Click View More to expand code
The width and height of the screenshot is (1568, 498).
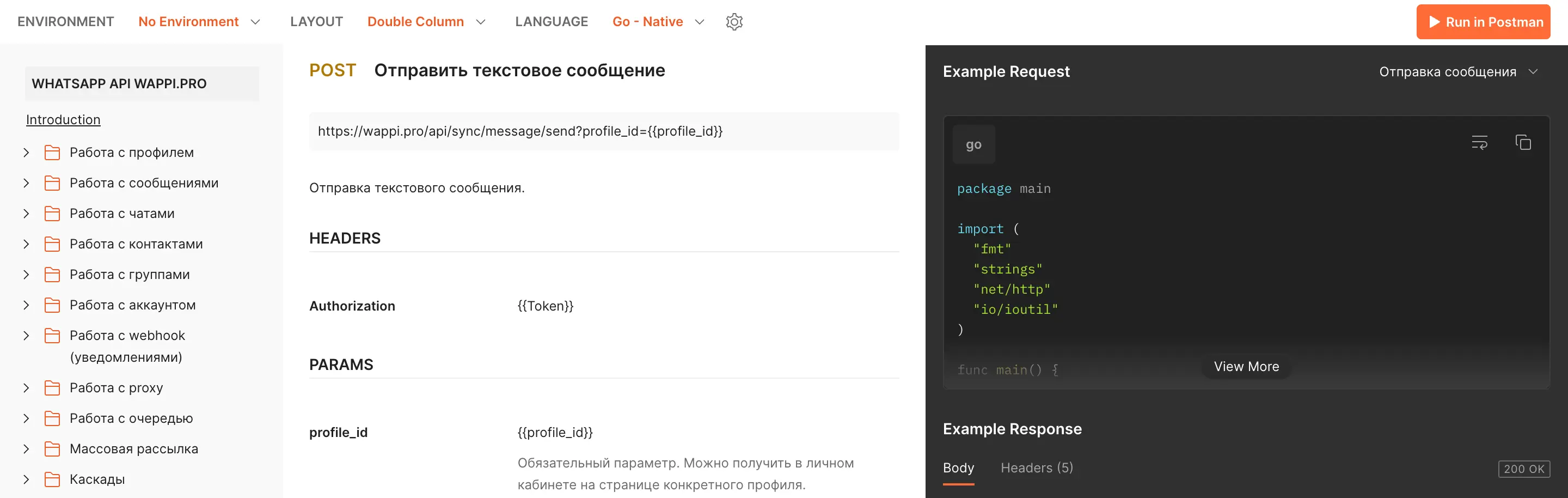[x=1246, y=367]
